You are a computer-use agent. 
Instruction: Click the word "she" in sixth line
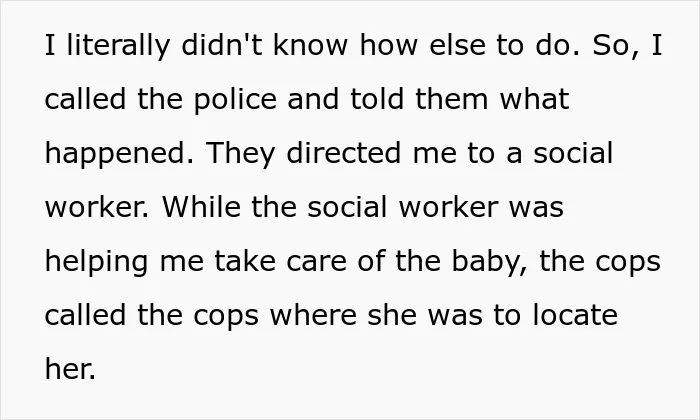coord(392,316)
